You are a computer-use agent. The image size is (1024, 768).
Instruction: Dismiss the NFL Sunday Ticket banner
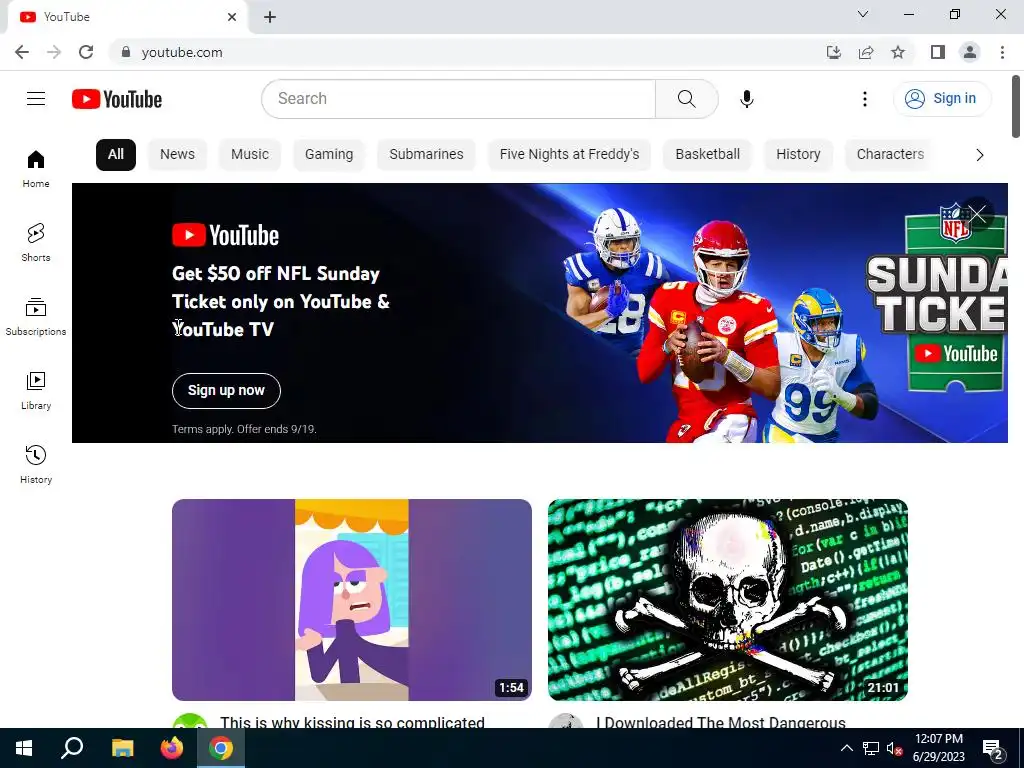[x=977, y=214]
